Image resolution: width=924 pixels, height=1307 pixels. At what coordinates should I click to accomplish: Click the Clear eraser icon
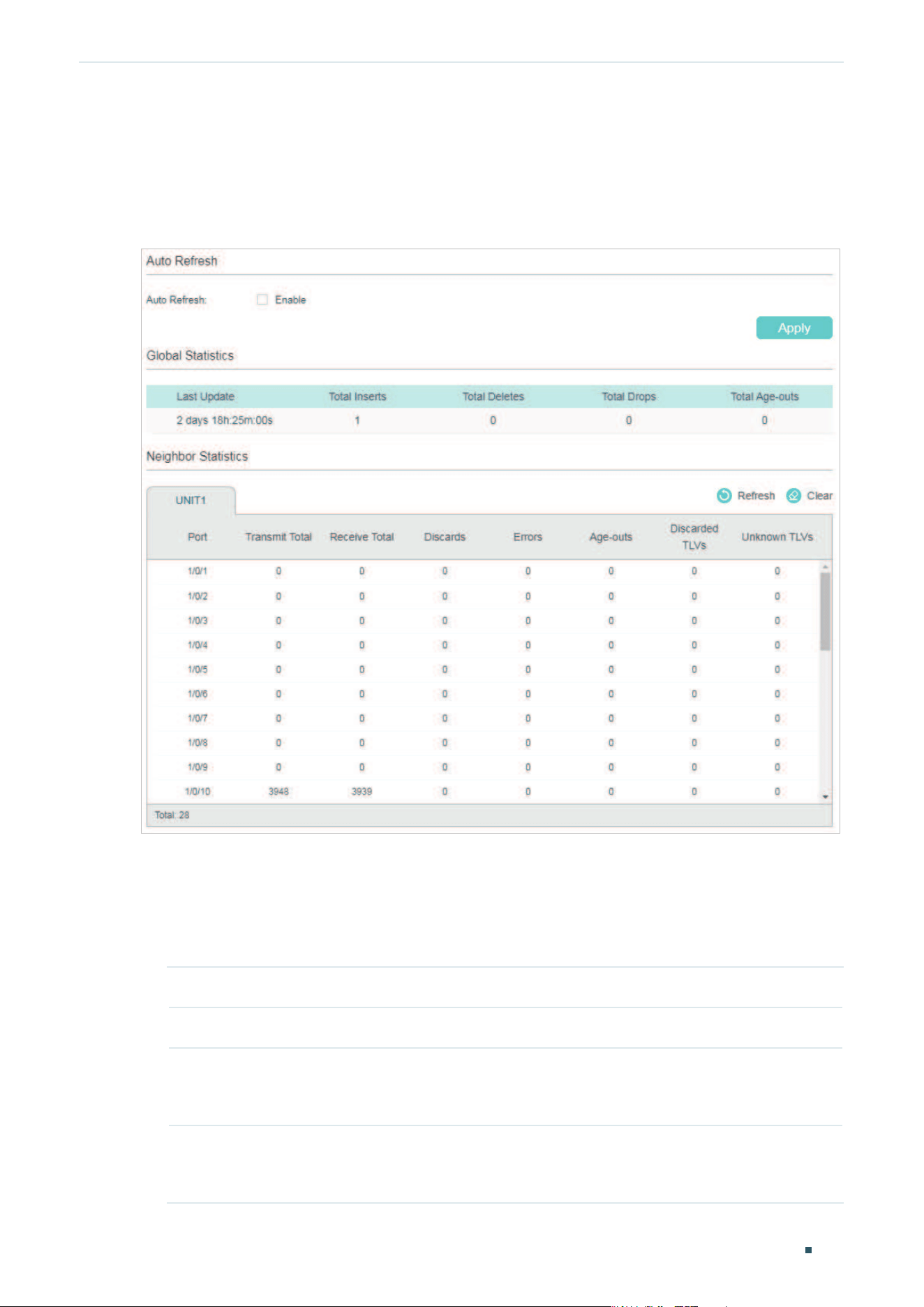793,496
